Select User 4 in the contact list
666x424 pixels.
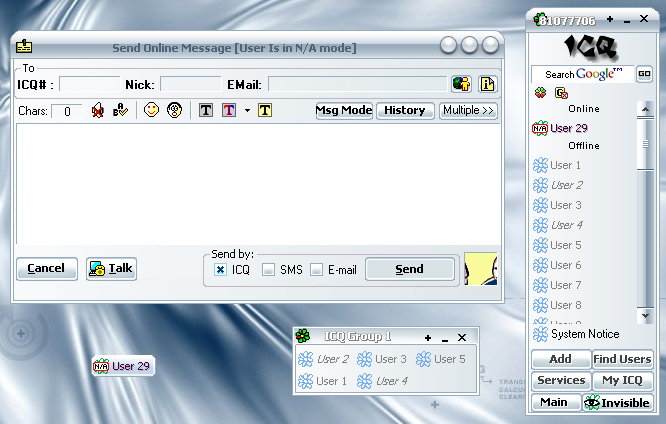pyautogui.click(x=558, y=225)
